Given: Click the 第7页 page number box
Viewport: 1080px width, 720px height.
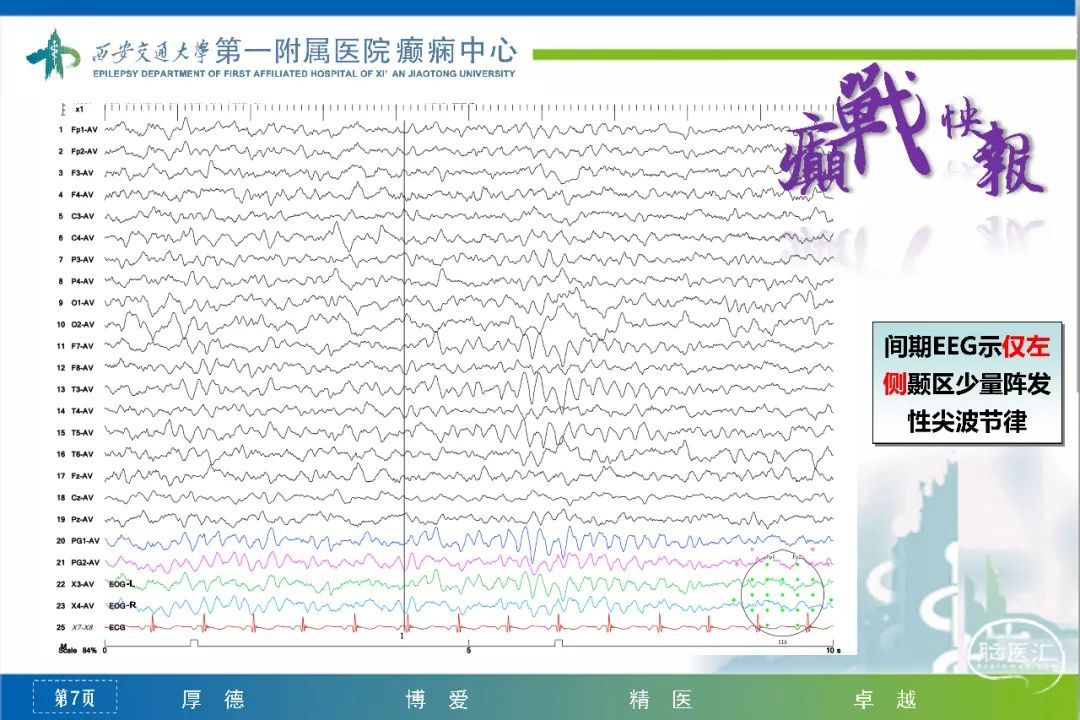Looking at the screenshot, I should pos(75,698).
